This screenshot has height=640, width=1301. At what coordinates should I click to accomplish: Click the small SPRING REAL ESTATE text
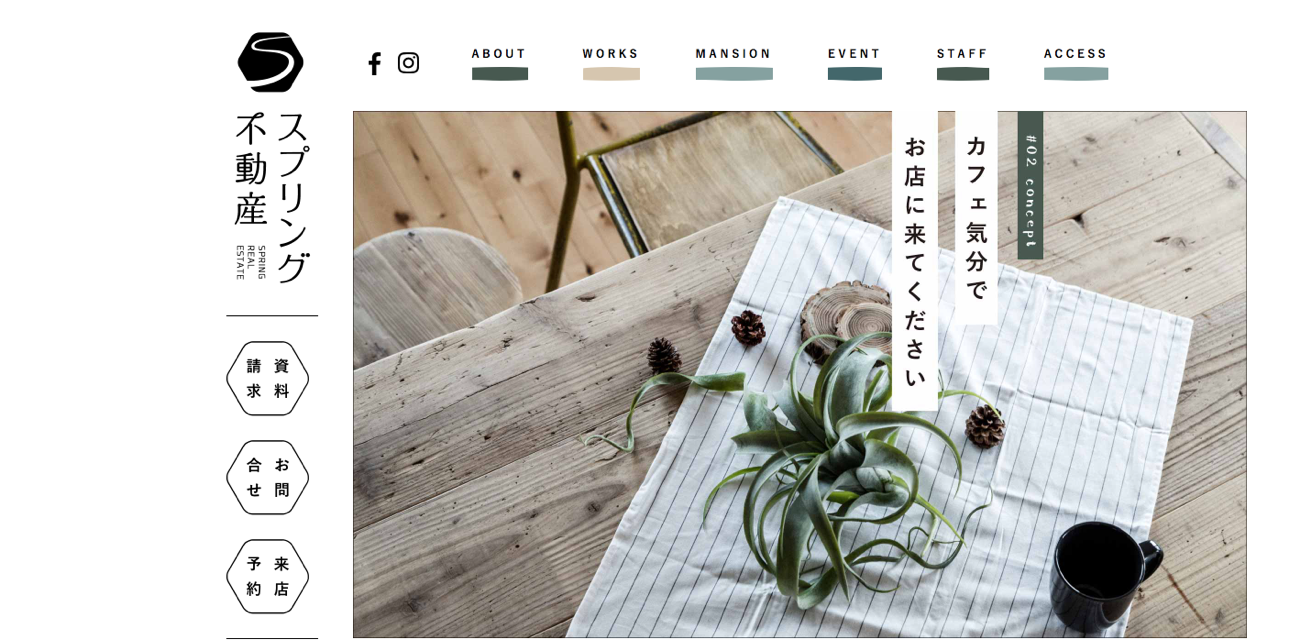click(251, 262)
